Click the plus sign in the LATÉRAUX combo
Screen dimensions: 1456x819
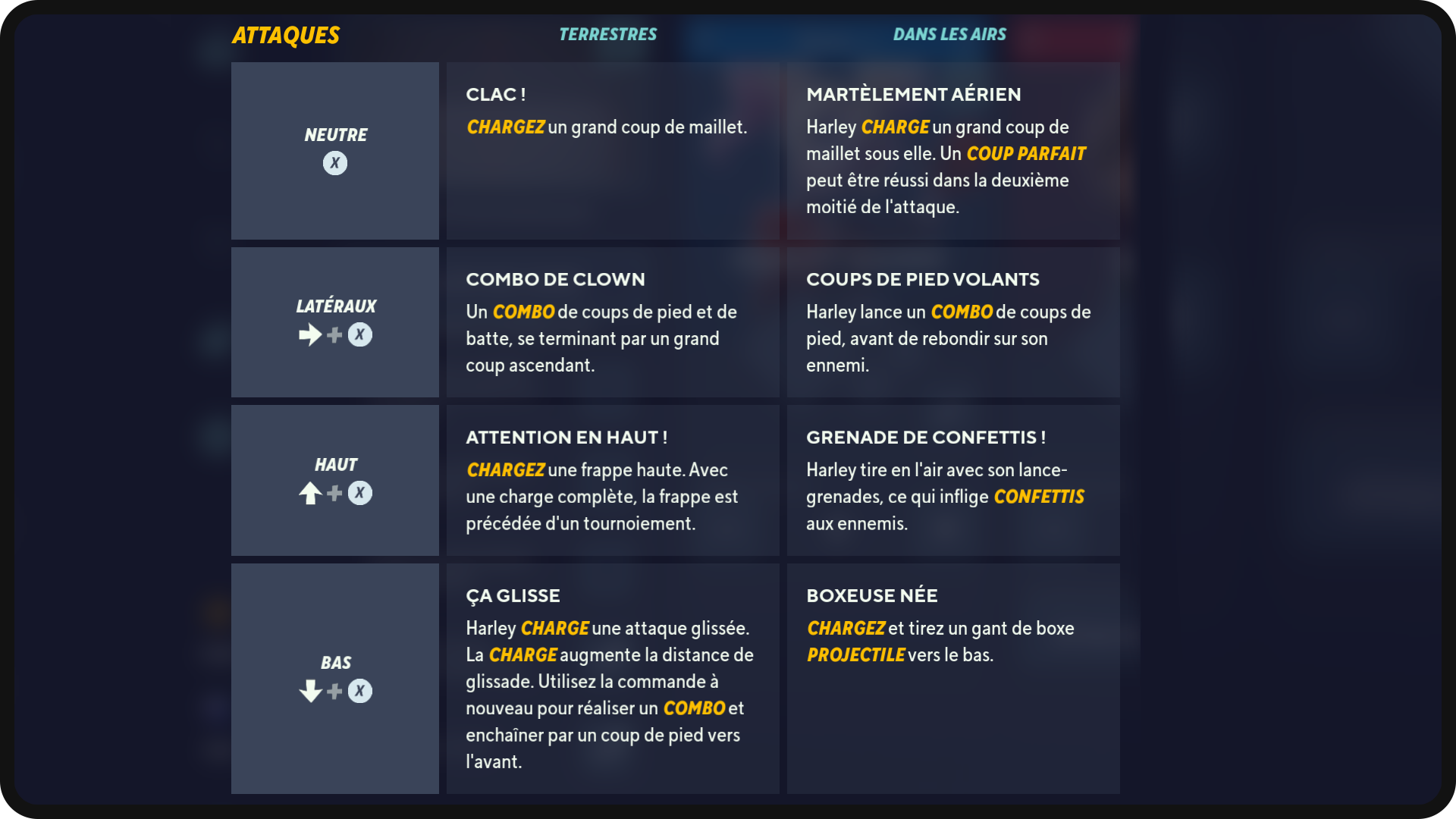click(334, 334)
